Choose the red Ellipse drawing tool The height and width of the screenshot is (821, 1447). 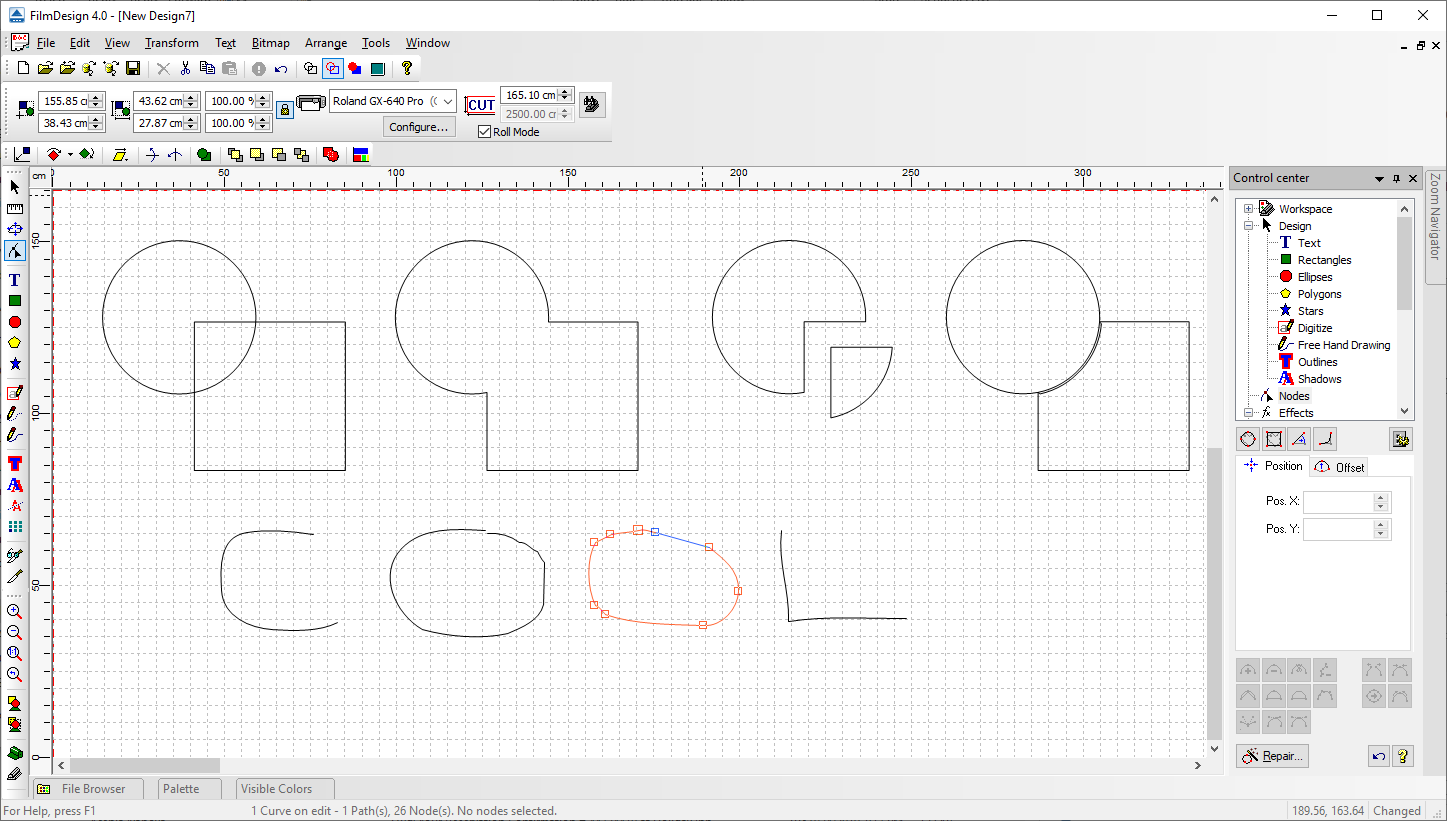(x=15, y=322)
